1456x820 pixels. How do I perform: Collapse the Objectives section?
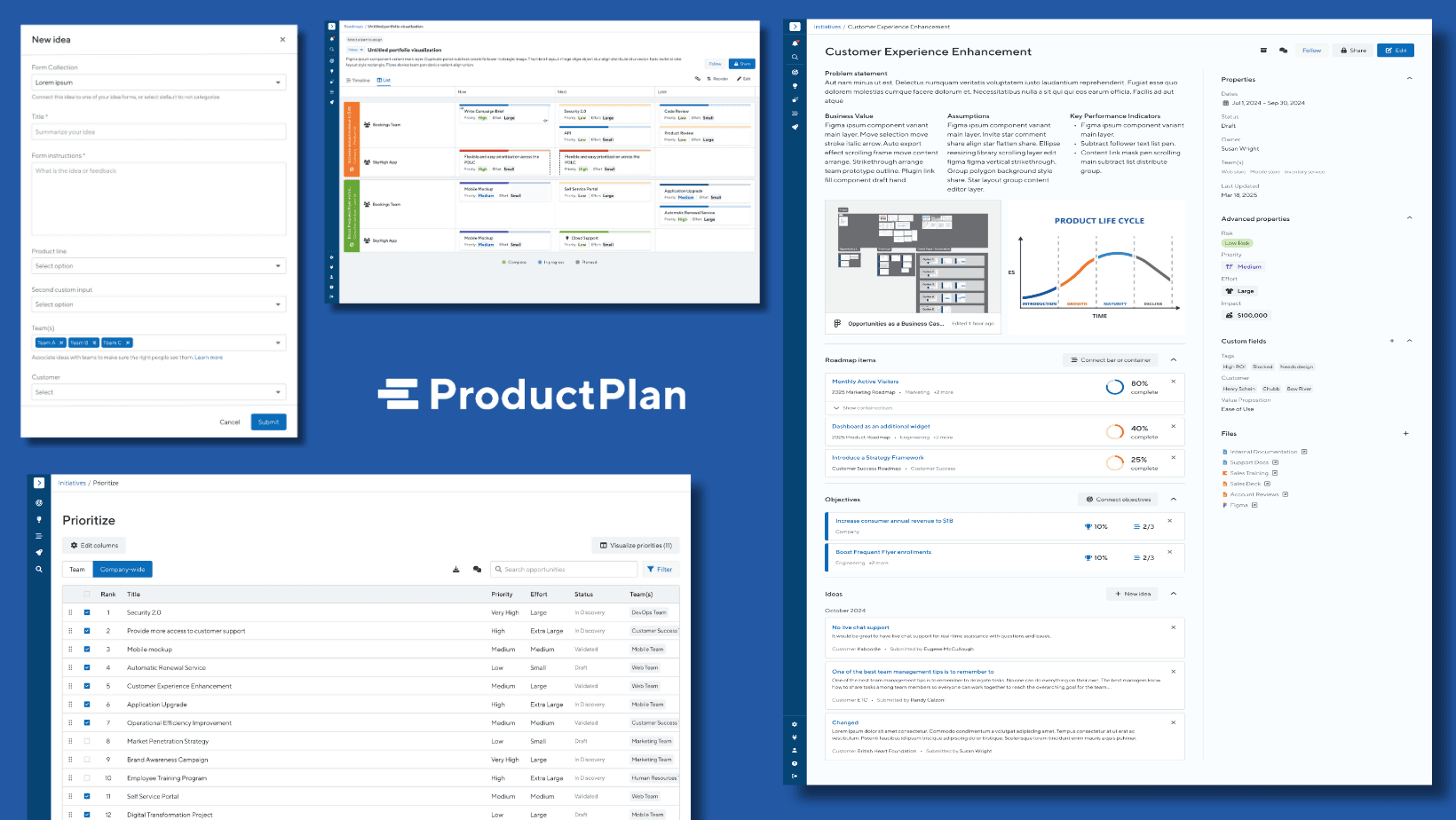coord(1174,499)
